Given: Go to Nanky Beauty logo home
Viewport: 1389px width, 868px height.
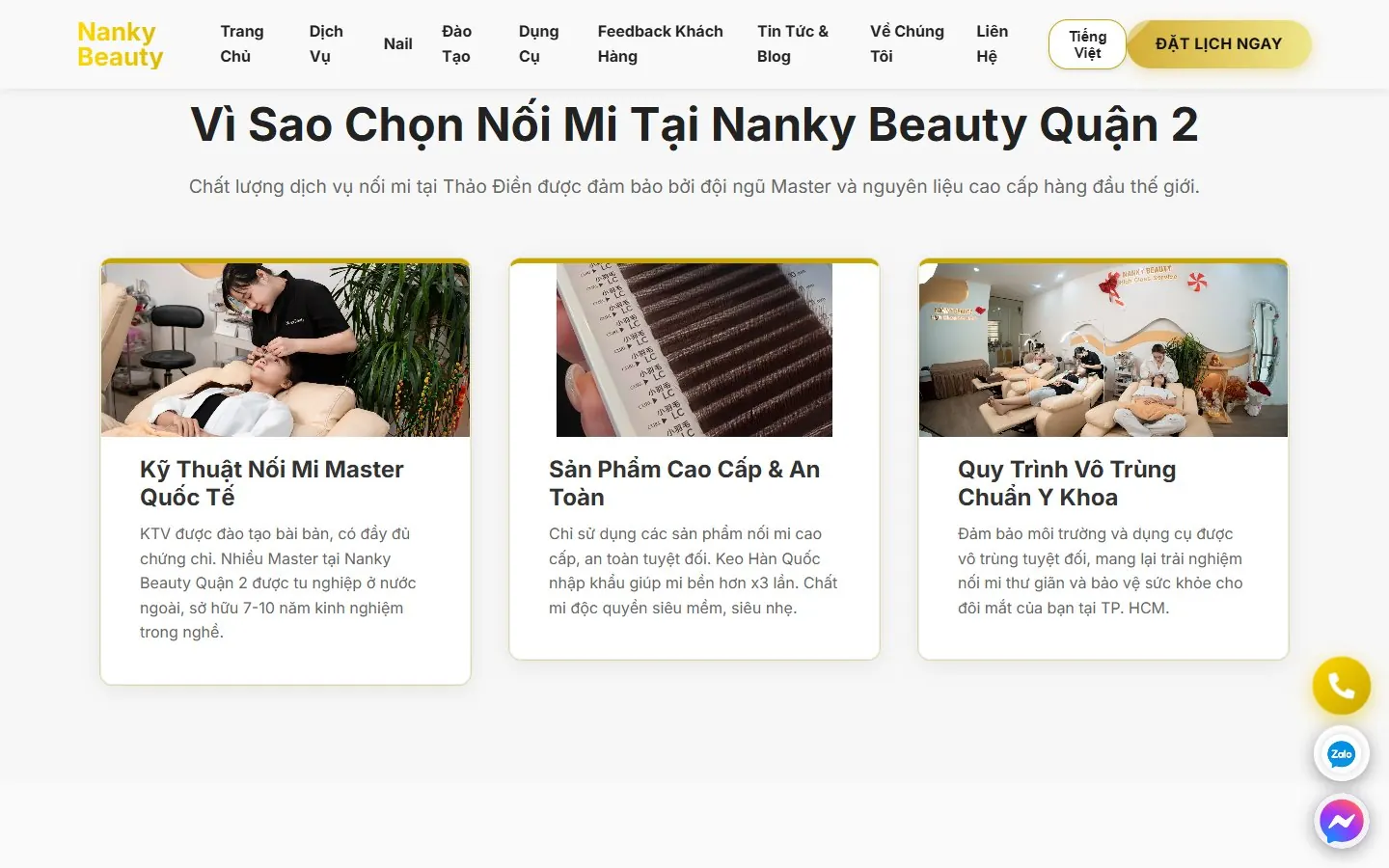Looking at the screenshot, I should click(x=120, y=44).
